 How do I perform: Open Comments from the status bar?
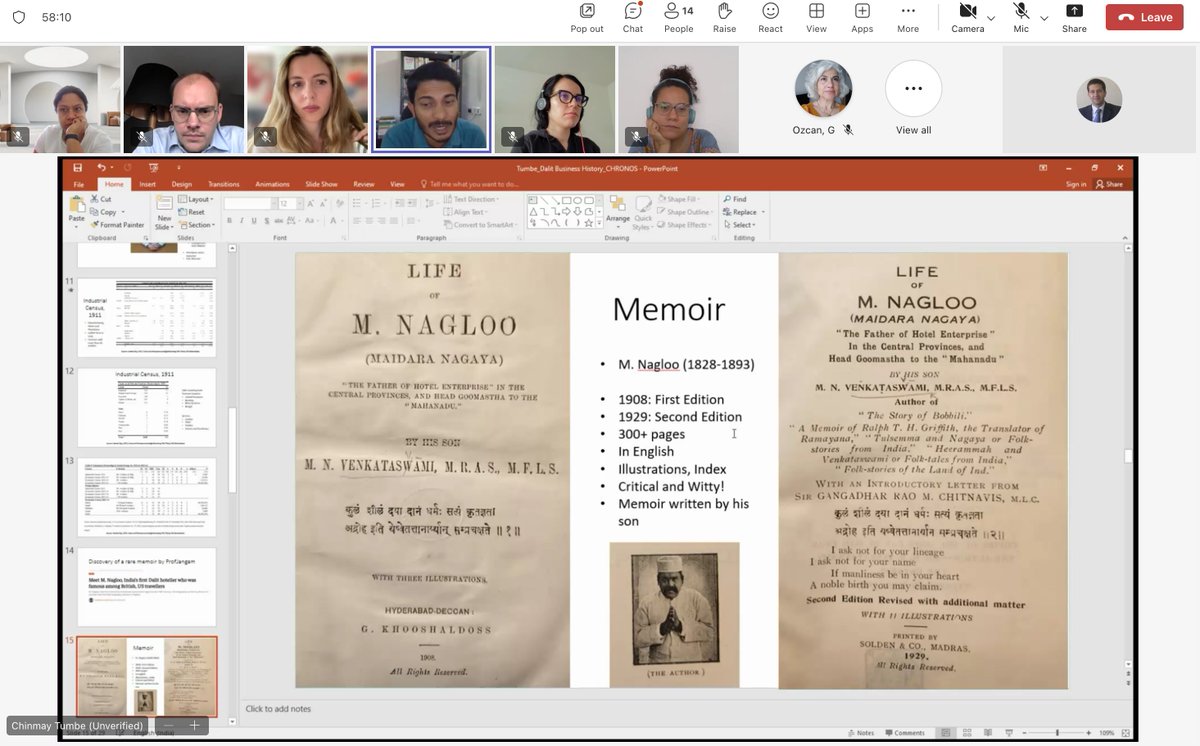click(905, 733)
